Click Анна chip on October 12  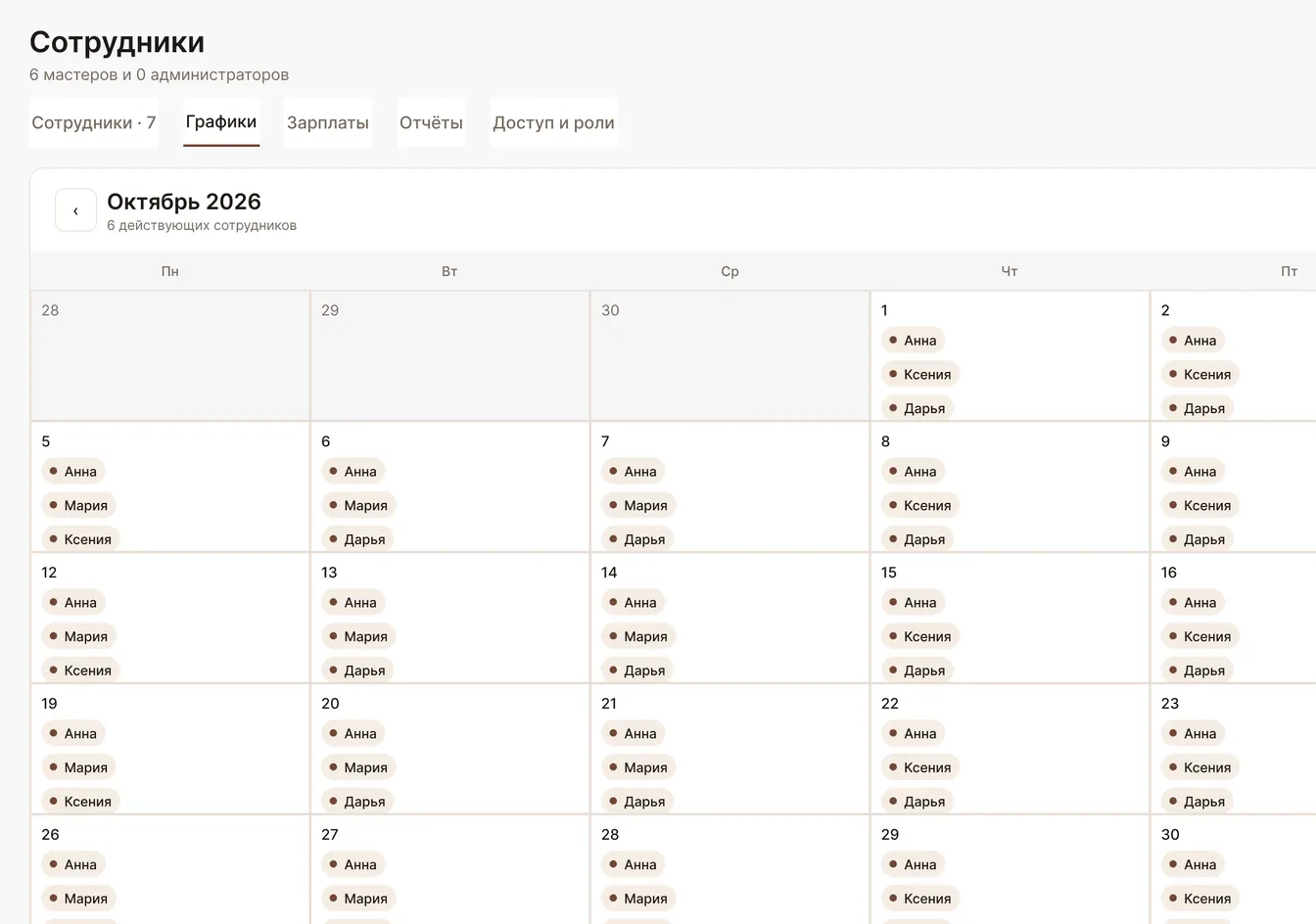point(72,603)
